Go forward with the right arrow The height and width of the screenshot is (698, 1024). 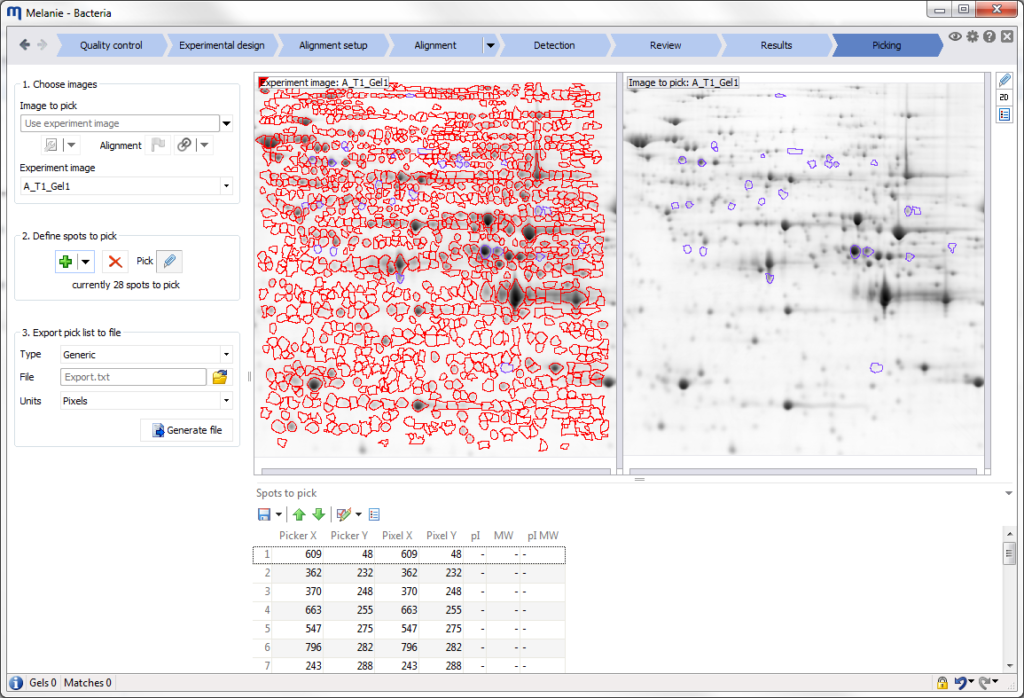[x=42, y=44]
